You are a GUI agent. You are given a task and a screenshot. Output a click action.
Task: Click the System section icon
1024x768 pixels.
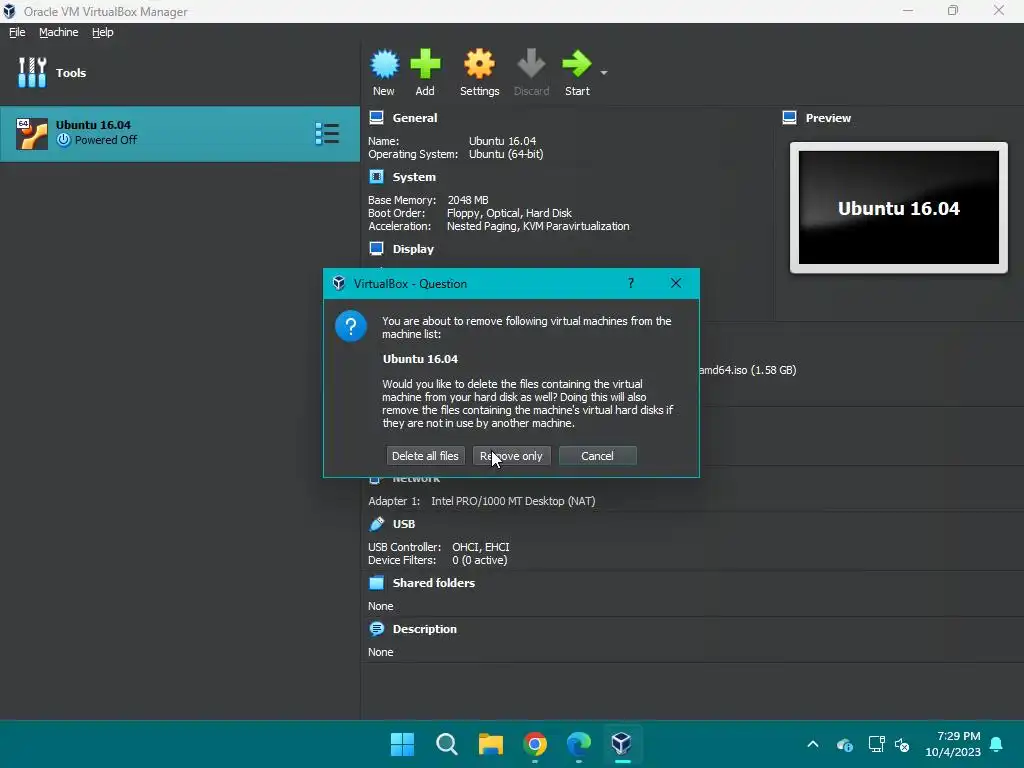click(376, 176)
